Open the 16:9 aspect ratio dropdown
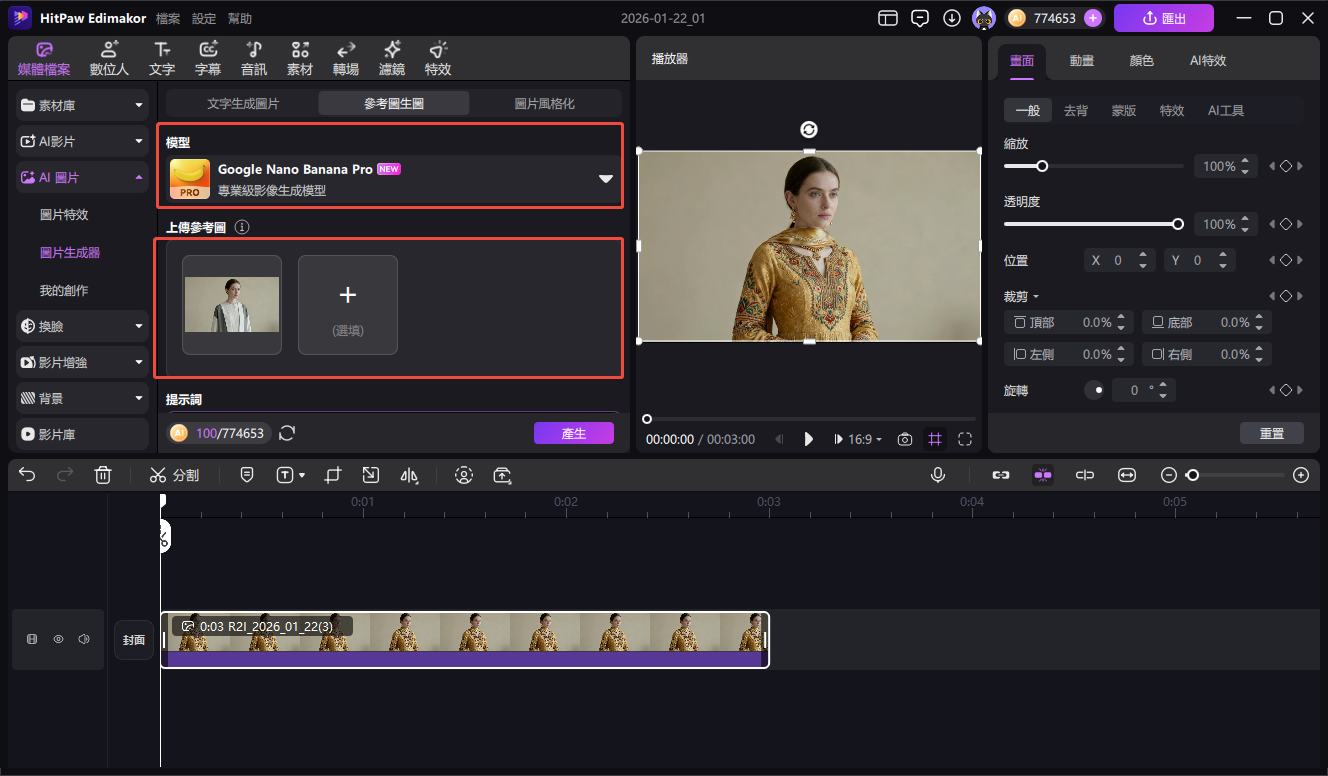The height and width of the screenshot is (776, 1328). [864, 439]
